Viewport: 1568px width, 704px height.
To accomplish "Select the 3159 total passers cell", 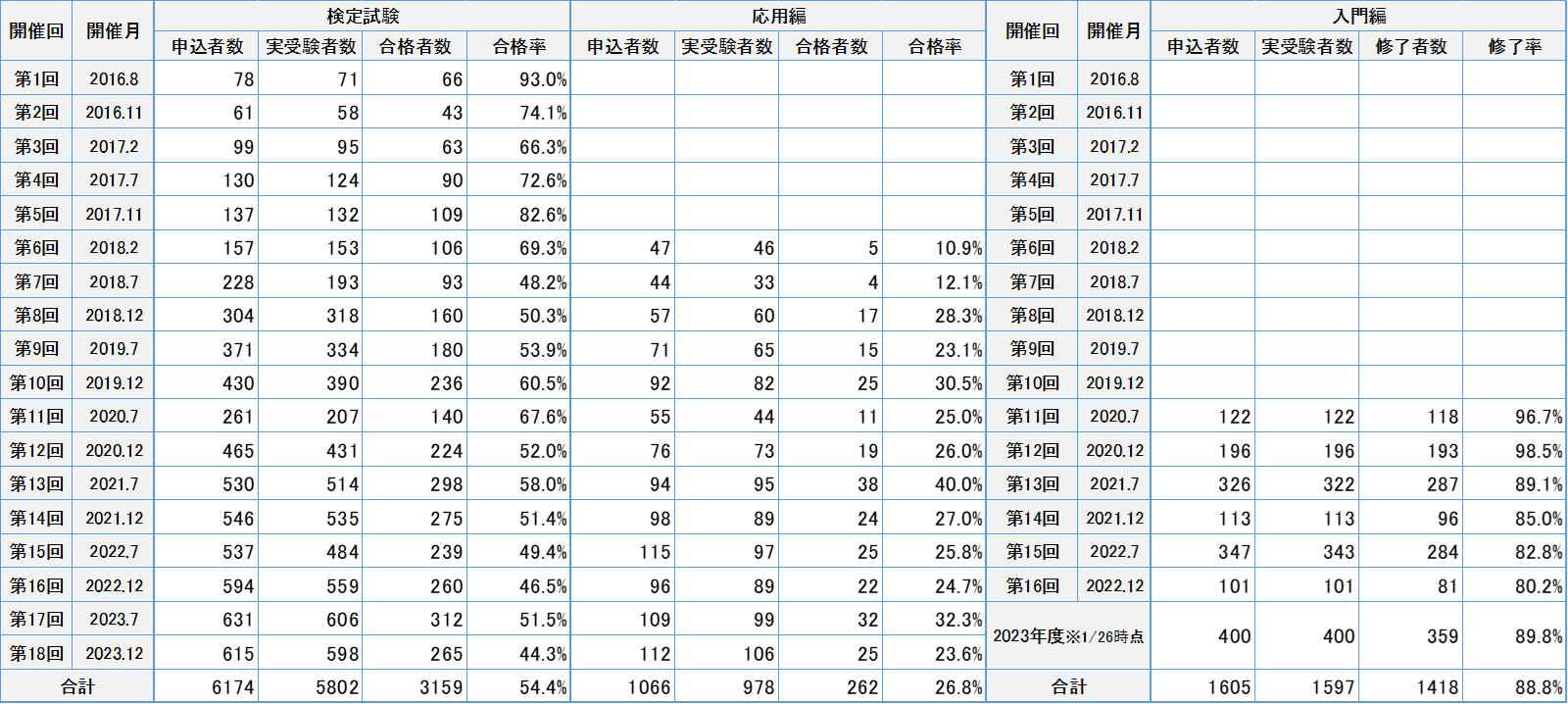I will coord(415,686).
